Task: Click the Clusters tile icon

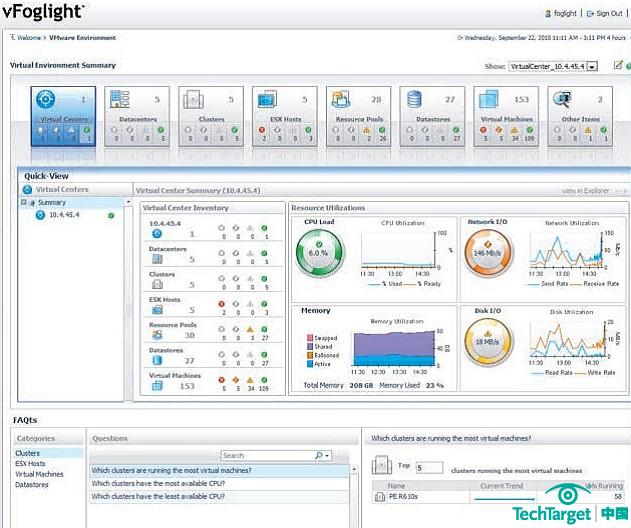Action: click(195, 100)
